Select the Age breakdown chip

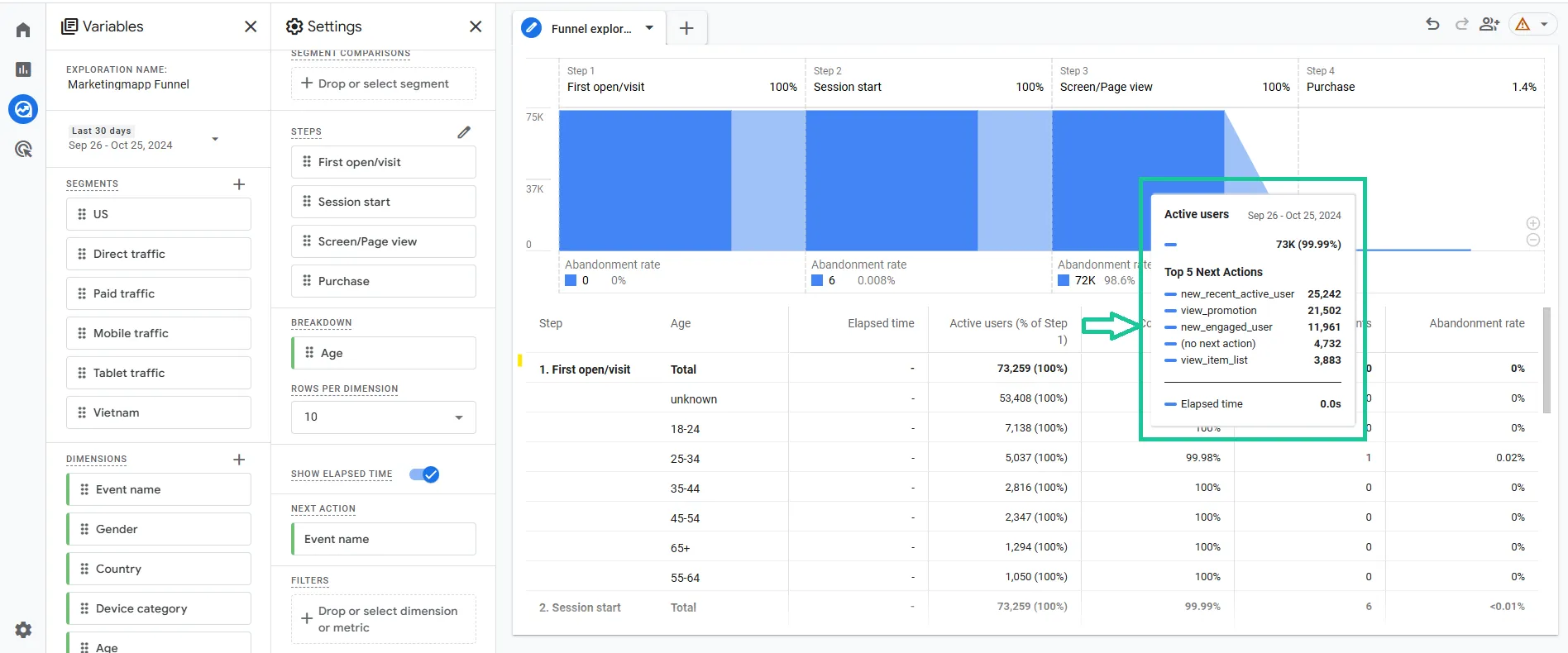(x=384, y=353)
